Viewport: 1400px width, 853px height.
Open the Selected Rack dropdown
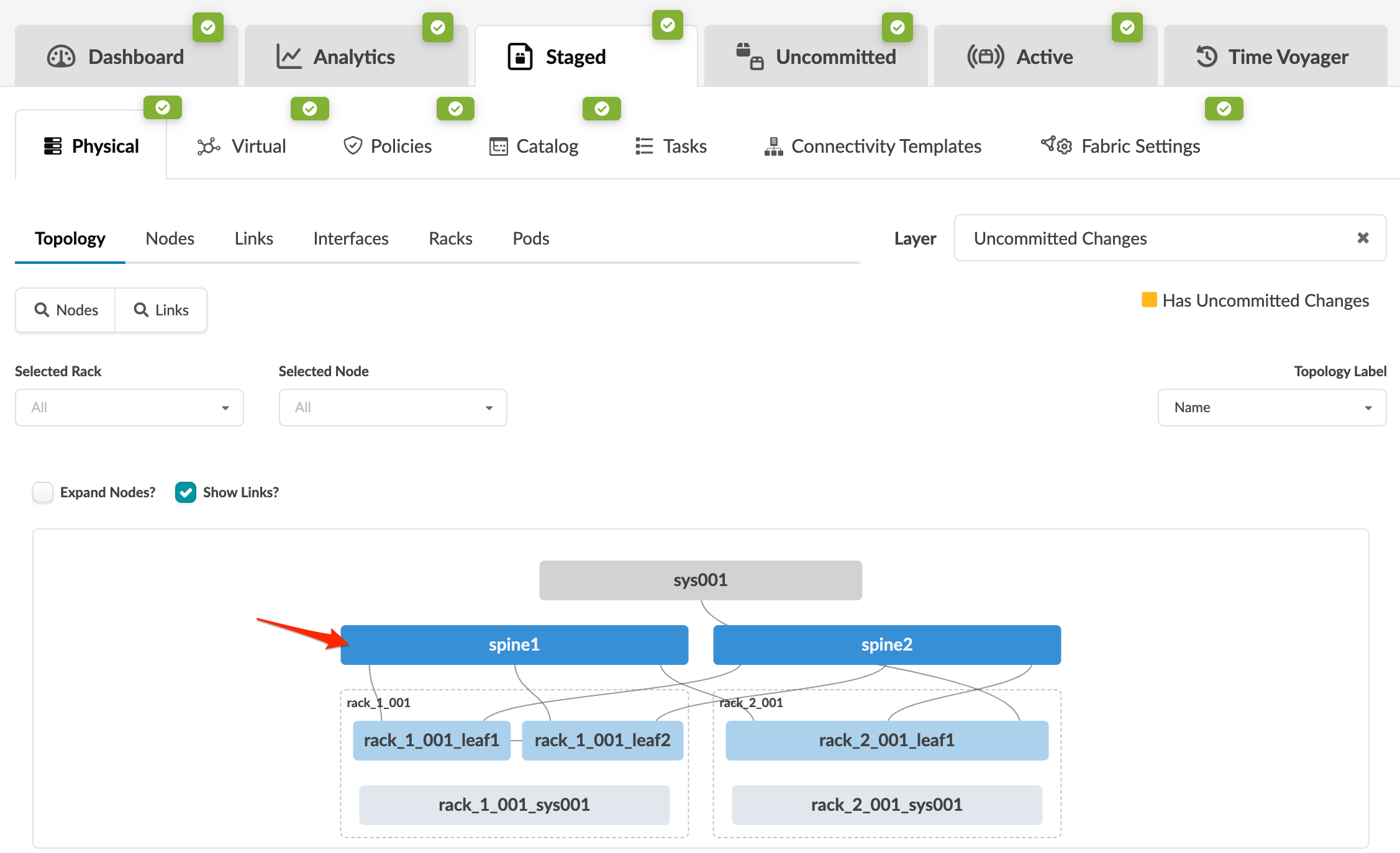tap(129, 408)
